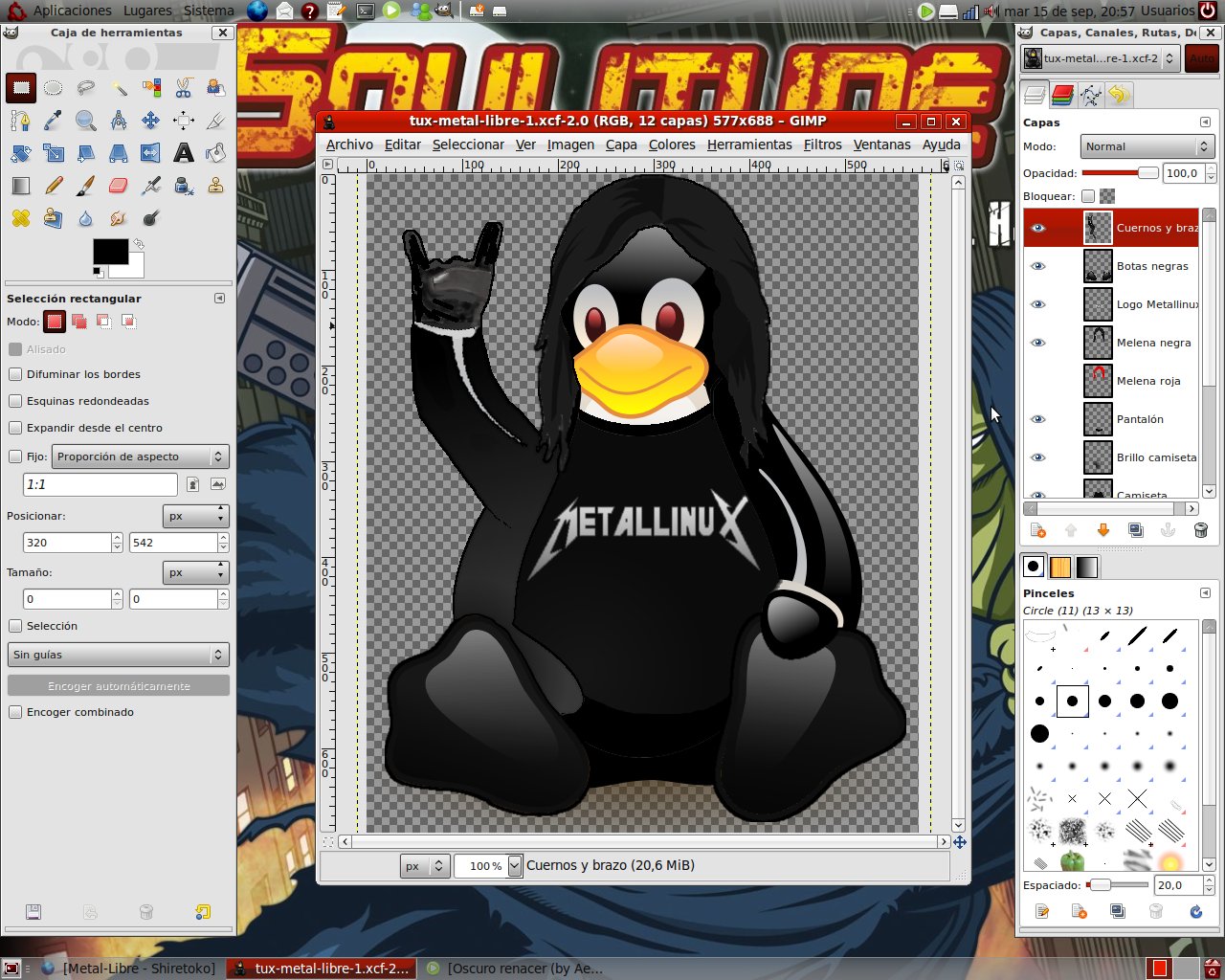Image resolution: width=1225 pixels, height=980 pixels.
Task: Select the Blend gradient tool
Action: pyautogui.click(x=21, y=186)
